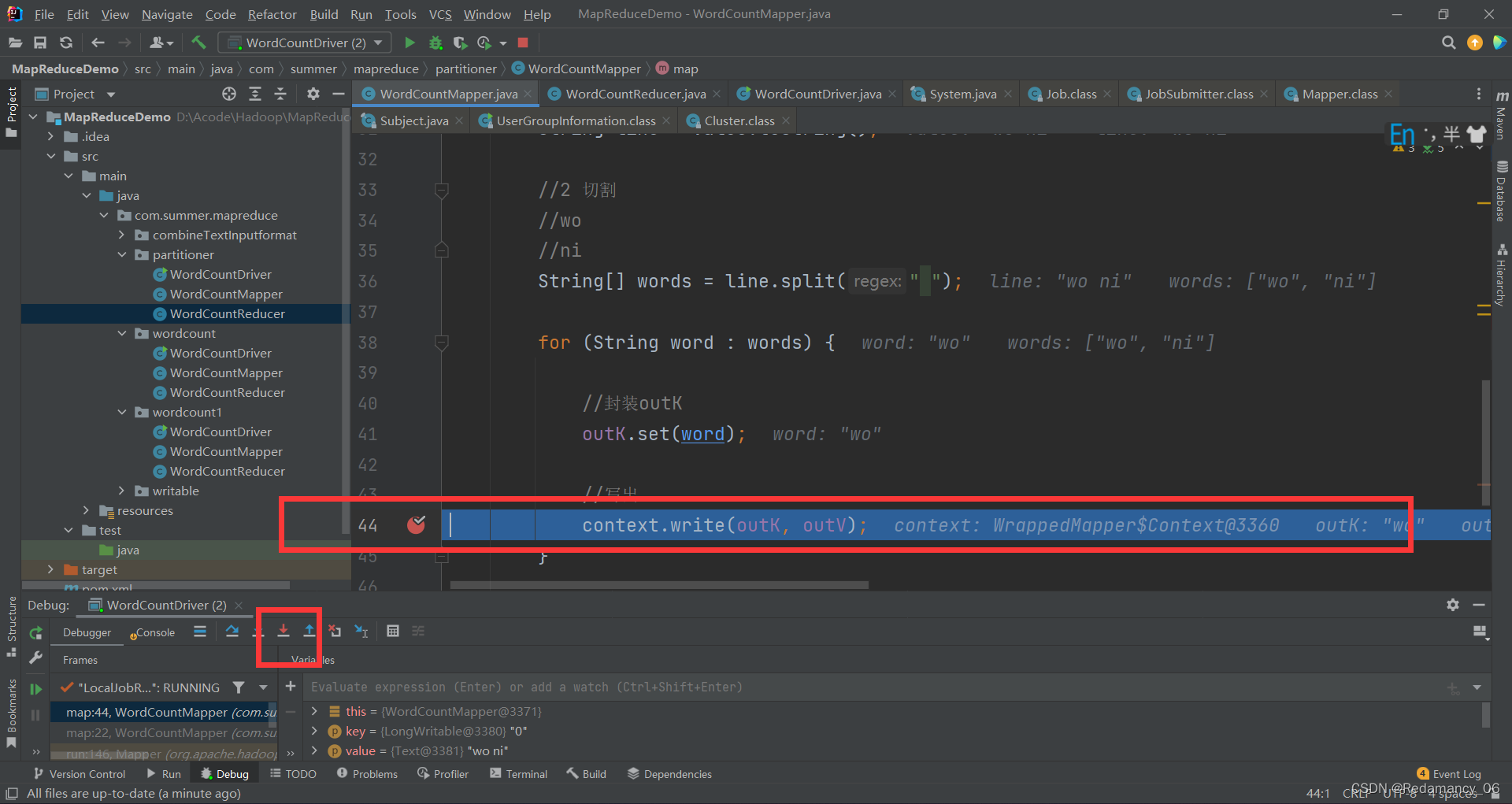
Task: Open Project panel gear options
Action: click(313, 94)
